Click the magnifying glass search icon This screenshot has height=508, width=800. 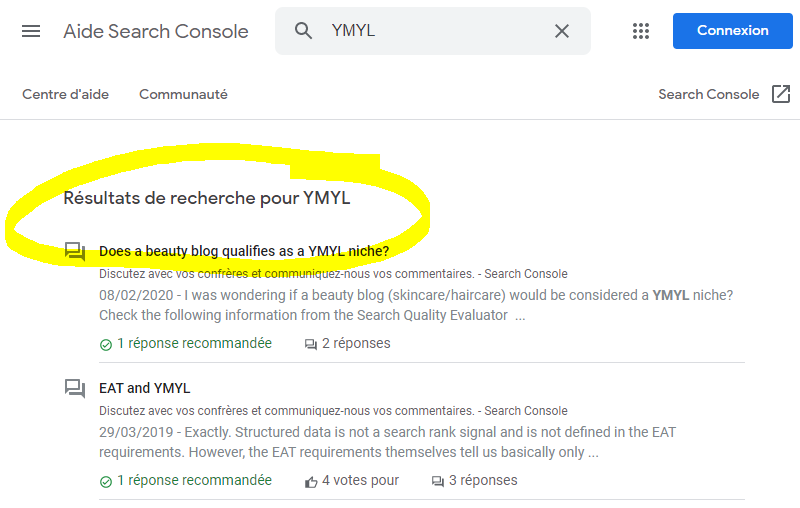point(303,31)
